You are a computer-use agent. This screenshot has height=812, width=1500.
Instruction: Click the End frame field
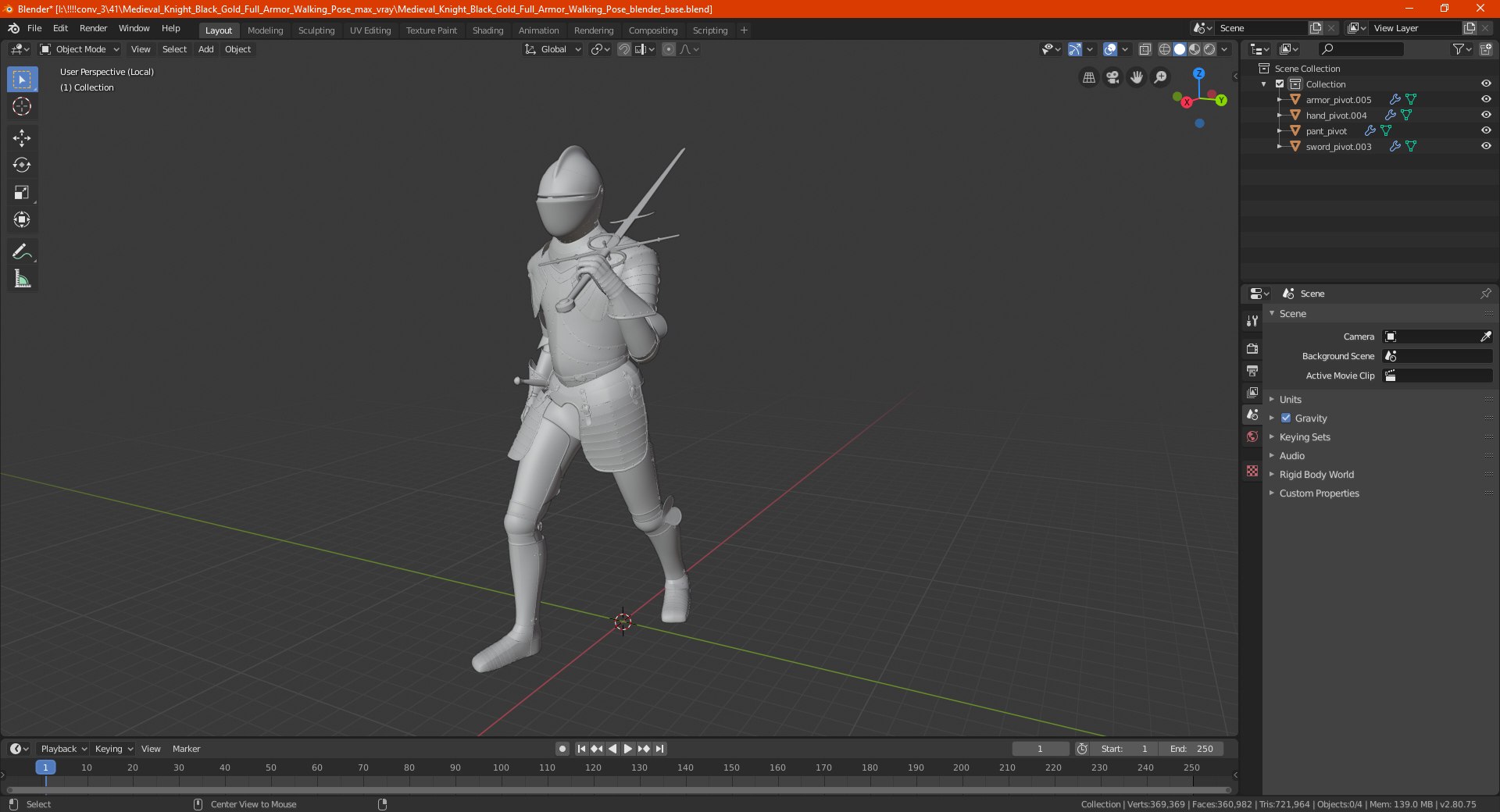click(1191, 749)
